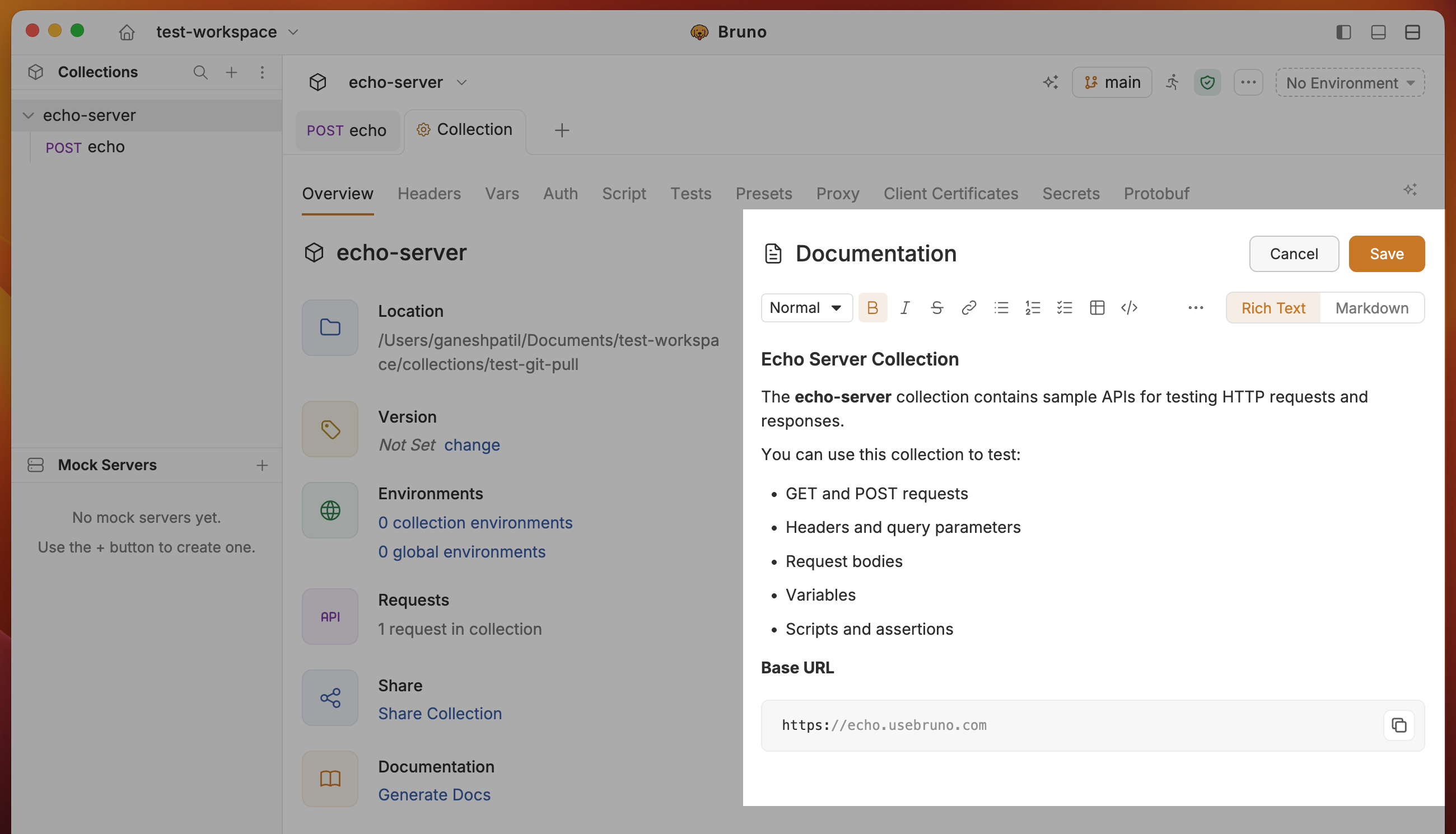The height and width of the screenshot is (834, 1456).
Task: Toggle the bottom panel layout icon
Action: coord(1378,32)
